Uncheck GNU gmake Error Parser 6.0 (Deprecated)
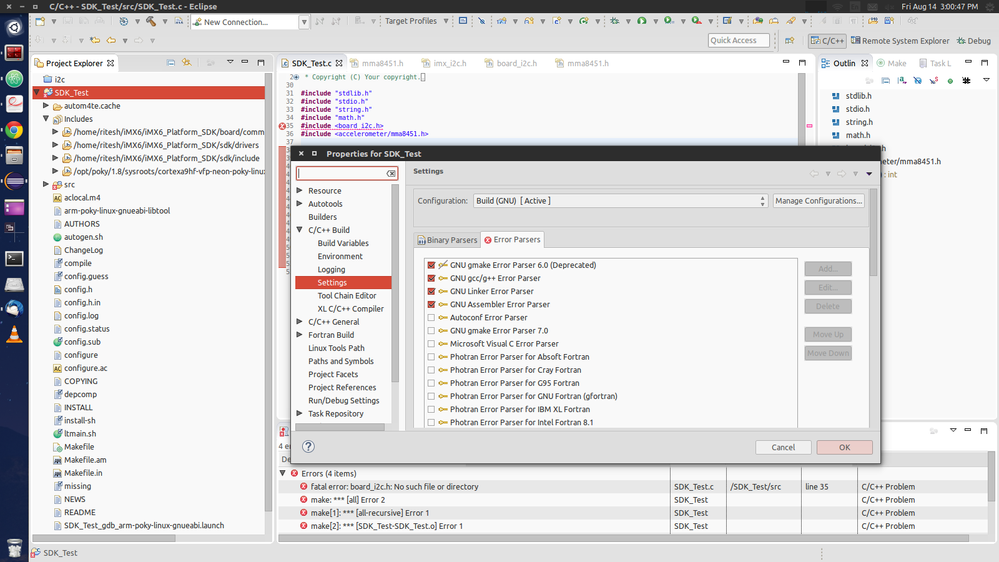 click(431, 265)
